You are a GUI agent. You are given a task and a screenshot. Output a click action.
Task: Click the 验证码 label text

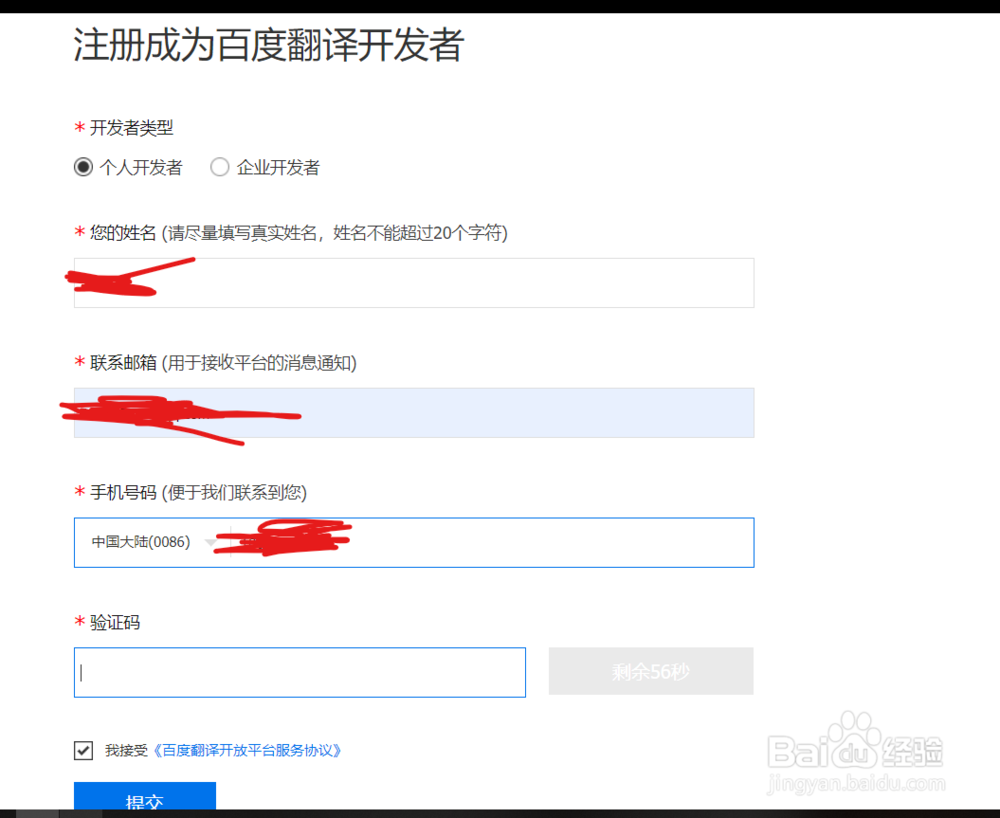[115, 622]
